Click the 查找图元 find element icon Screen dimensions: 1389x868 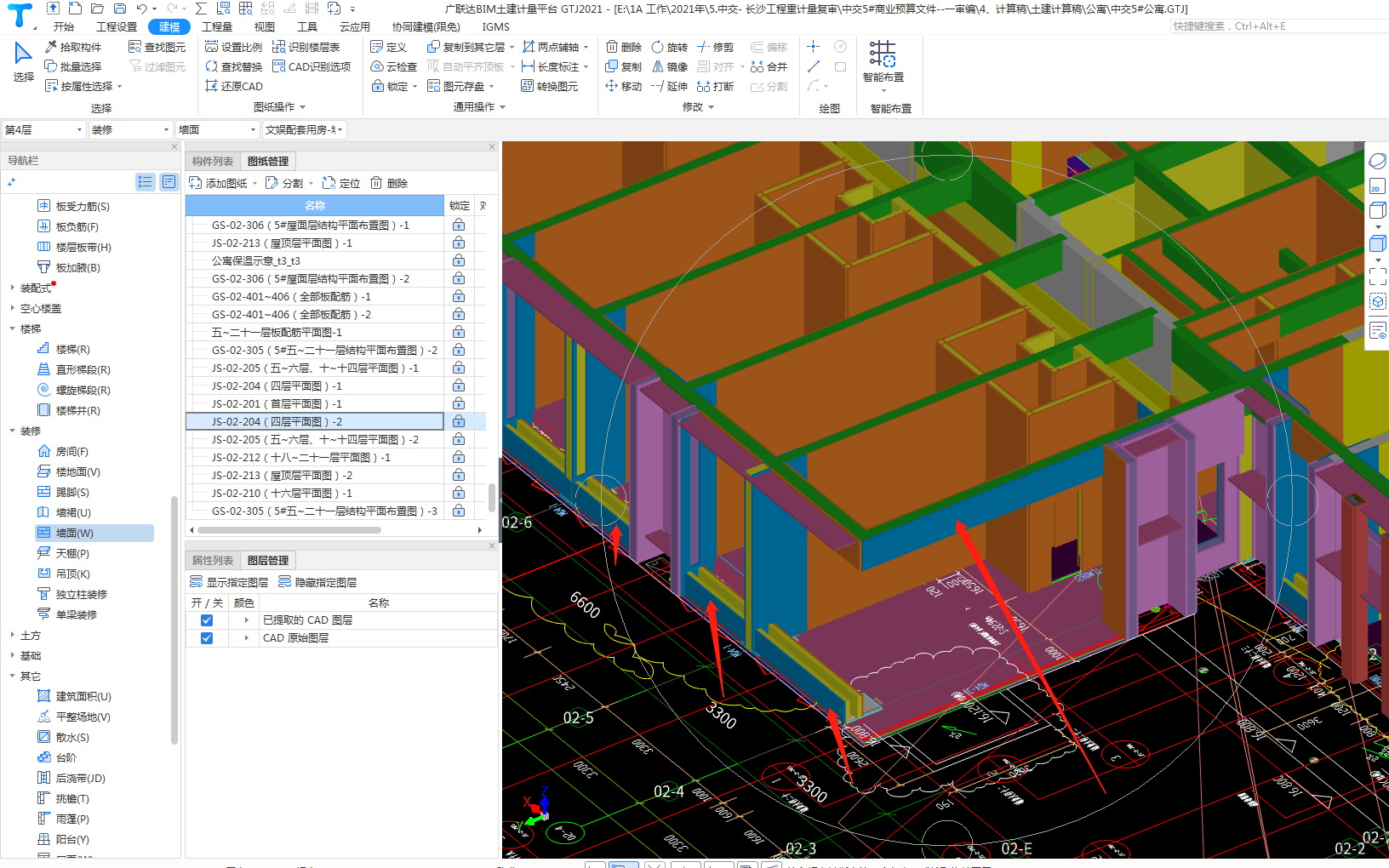(x=135, y=47)
